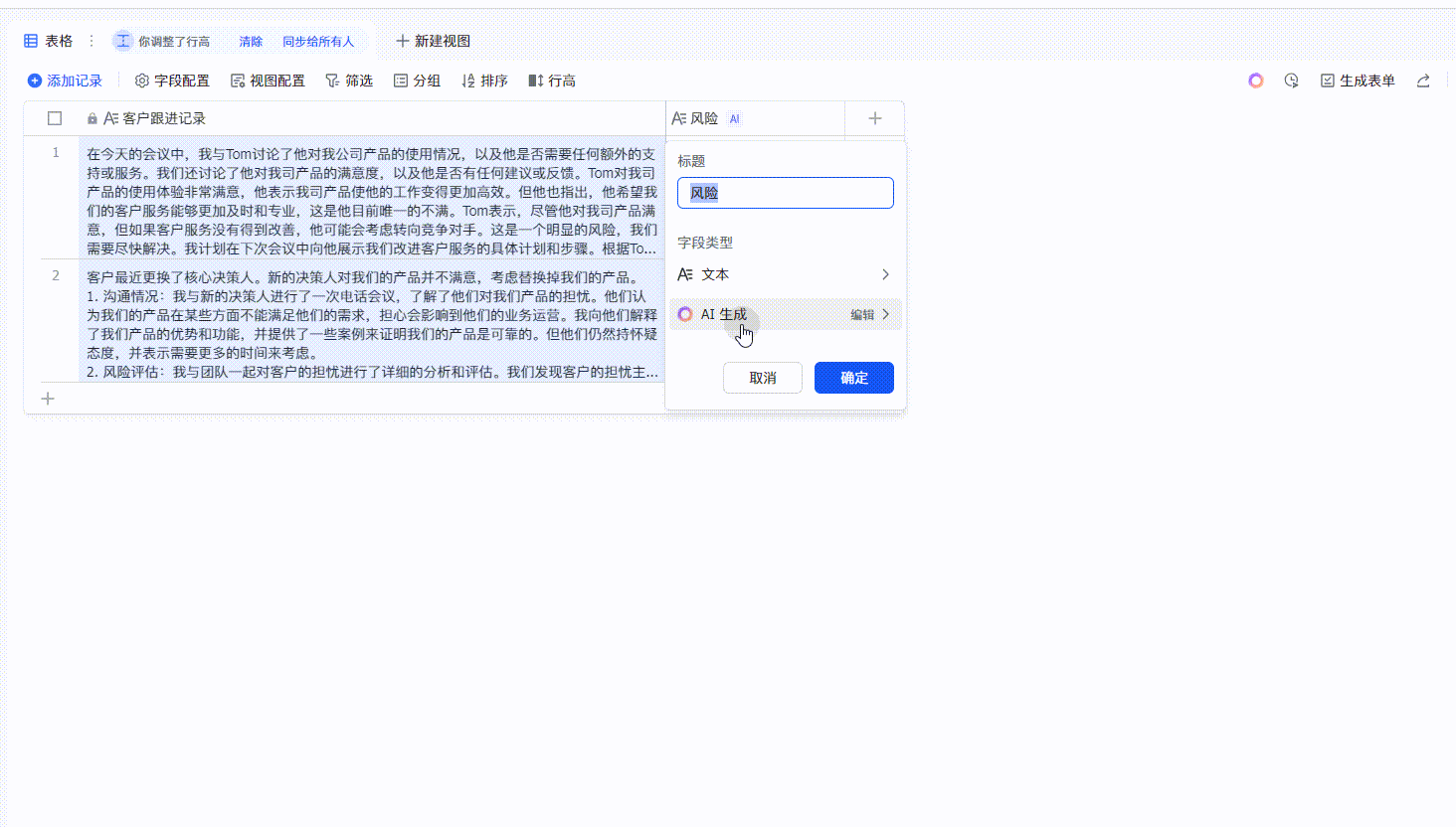Click the cancel button
Screen dimensions: 1456x827
[762, 378]
